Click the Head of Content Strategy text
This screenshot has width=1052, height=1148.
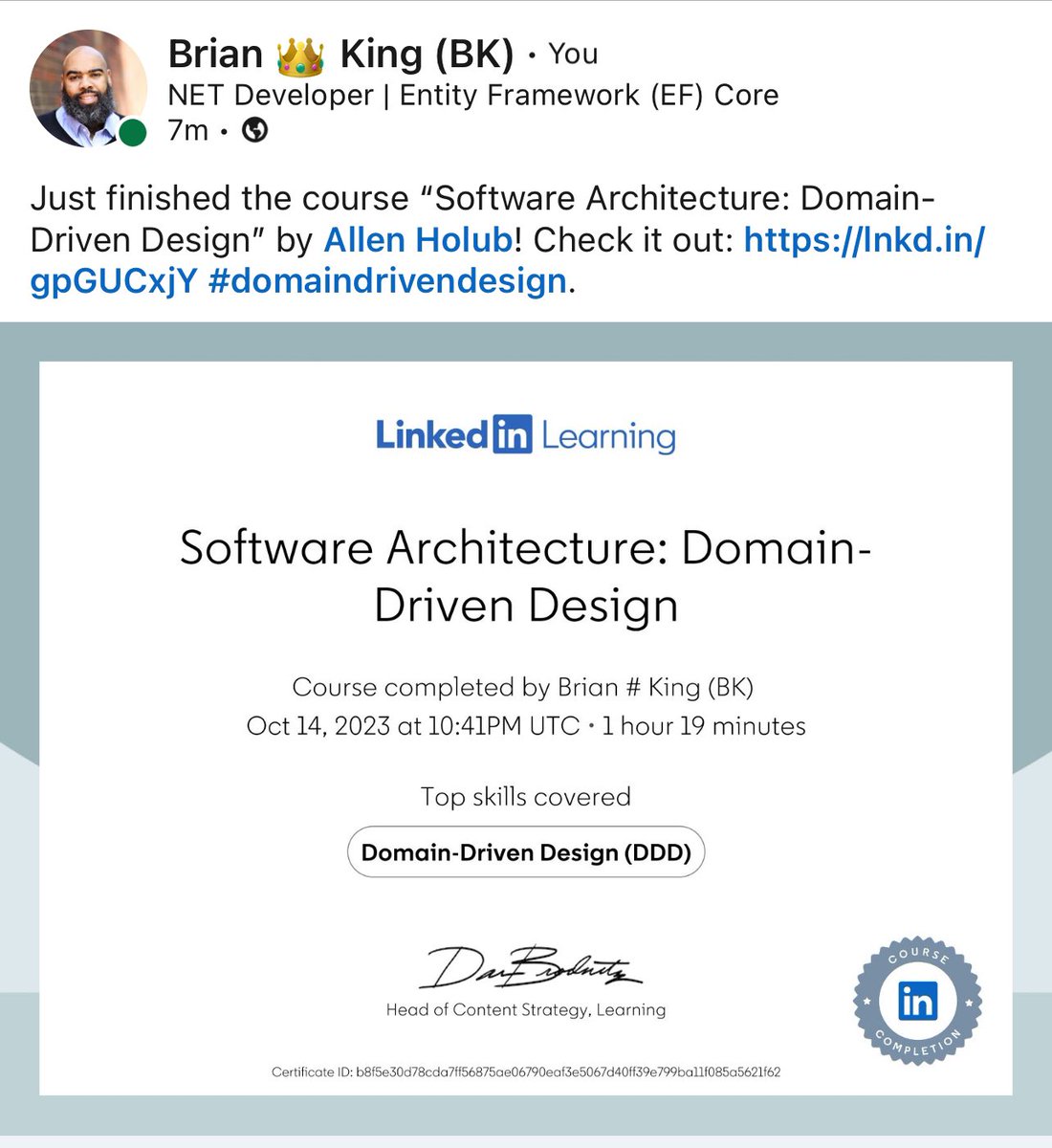526,1009
